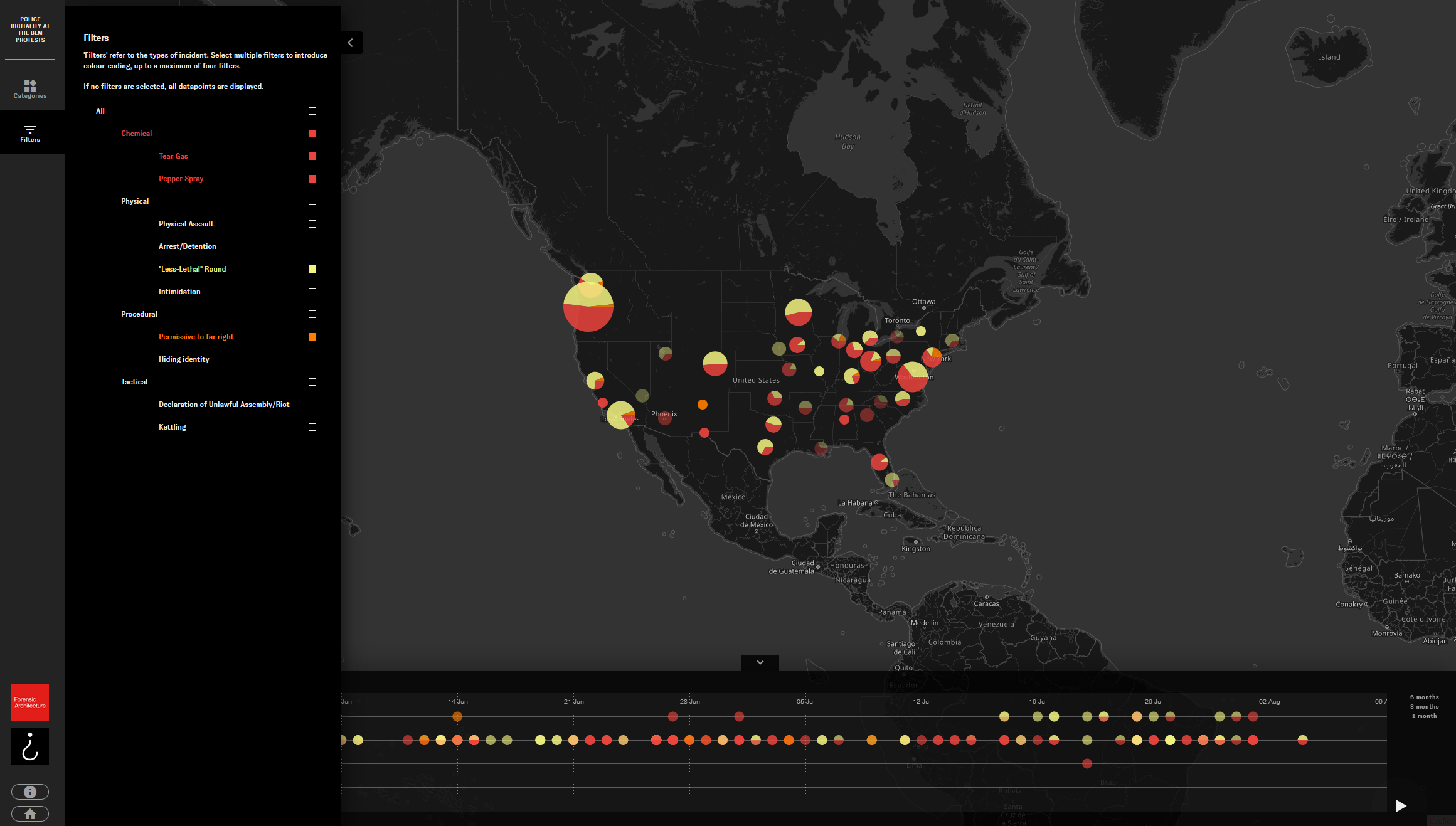Click the hook logo icon
The height and width of the screenshot is (826, 1456).
coord(30,746)
